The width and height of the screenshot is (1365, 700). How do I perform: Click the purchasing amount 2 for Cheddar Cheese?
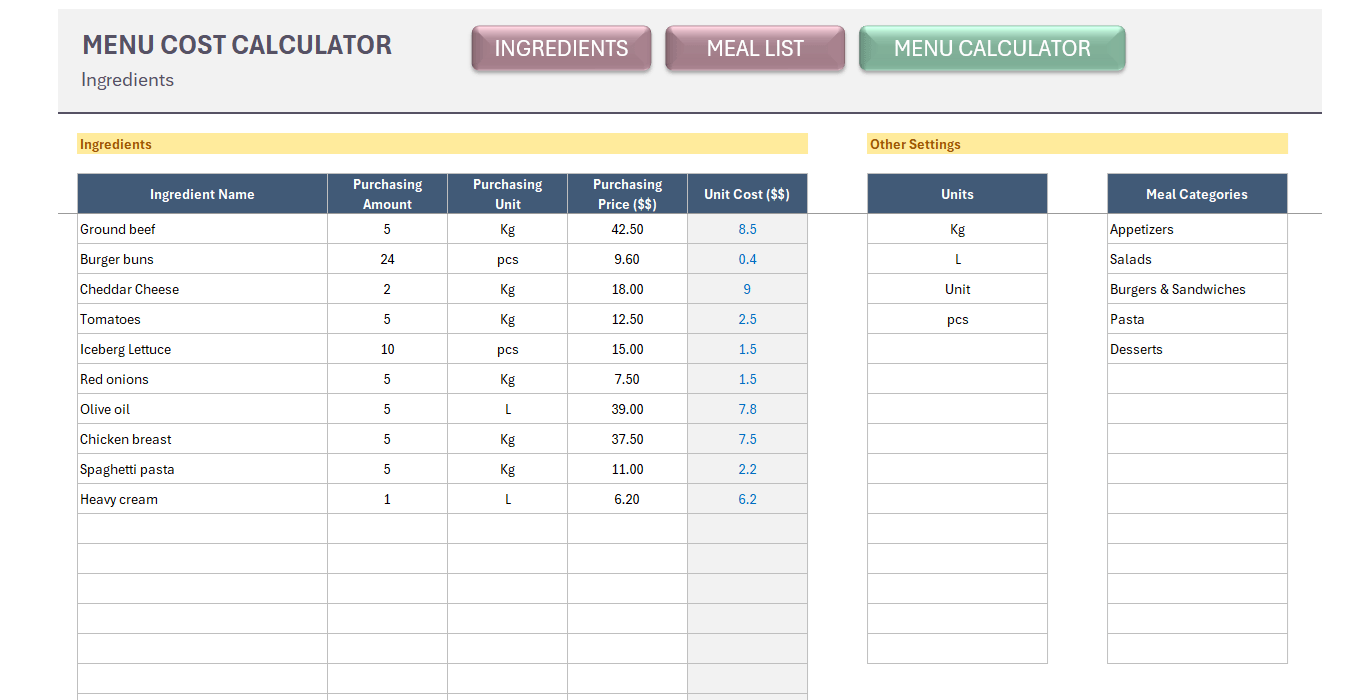[387, 289]
